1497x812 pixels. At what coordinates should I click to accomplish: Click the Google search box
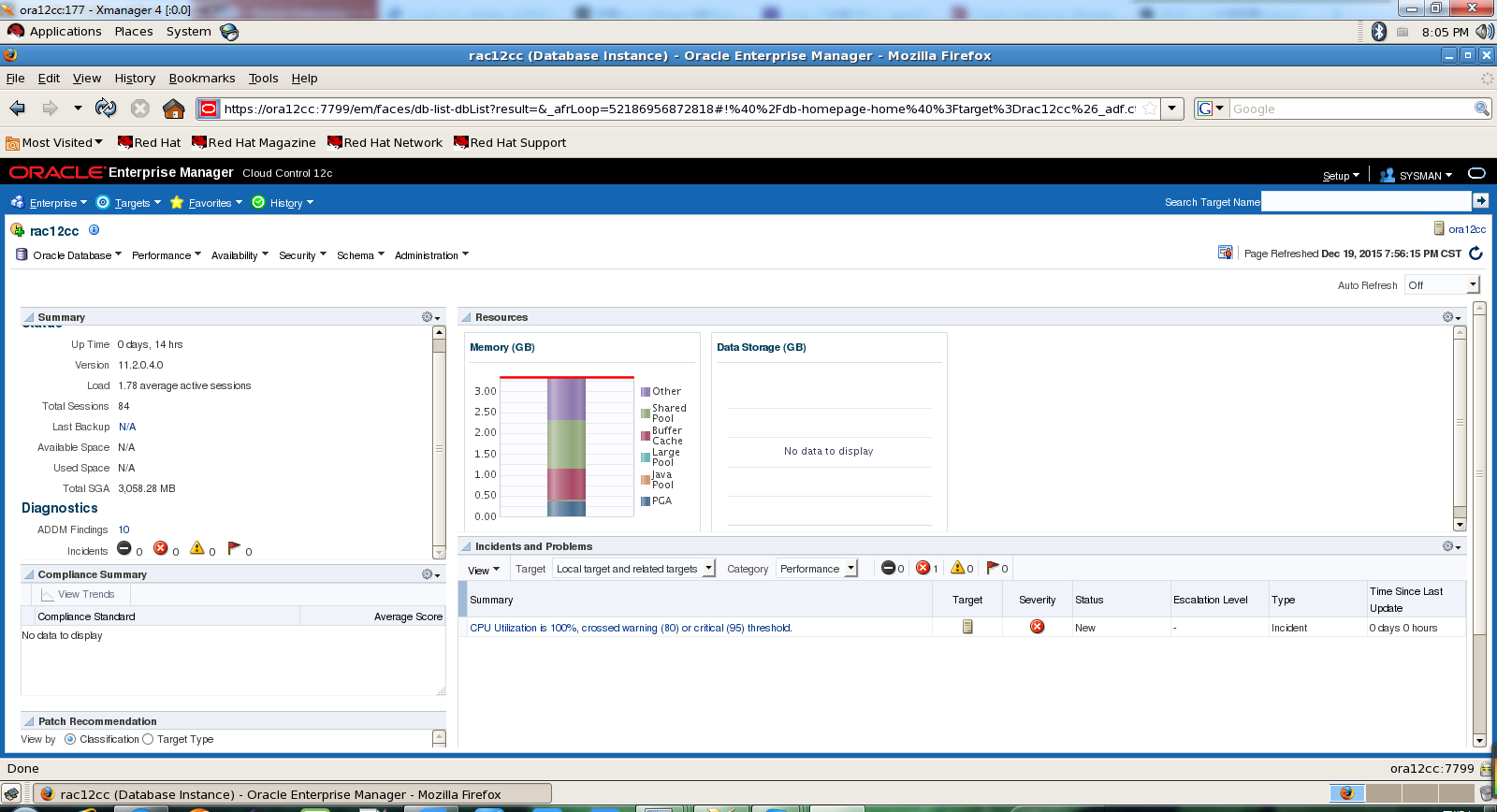pos(1352,109)
